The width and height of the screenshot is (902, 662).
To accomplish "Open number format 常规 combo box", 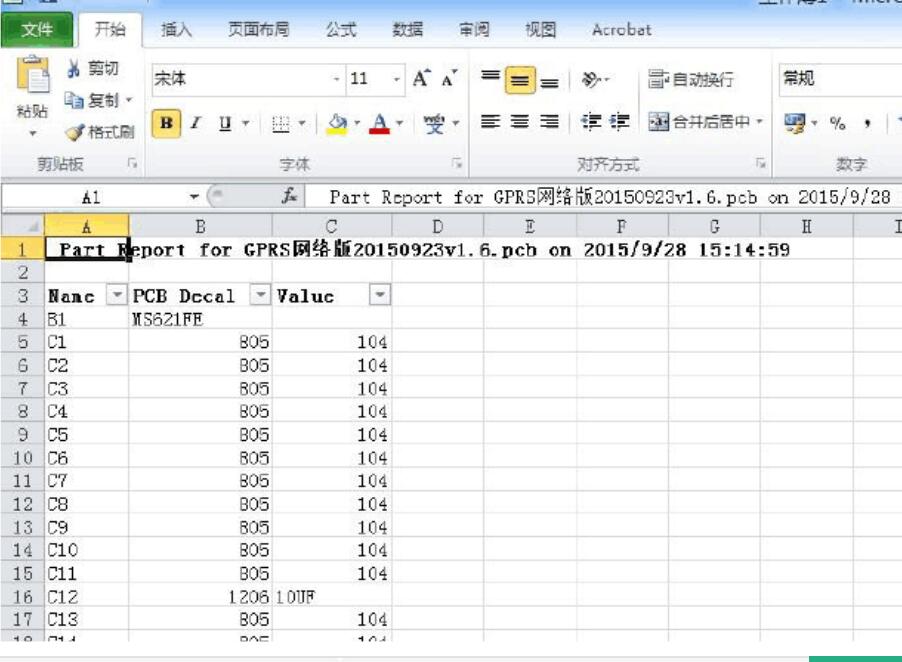I will pos(840,79).
